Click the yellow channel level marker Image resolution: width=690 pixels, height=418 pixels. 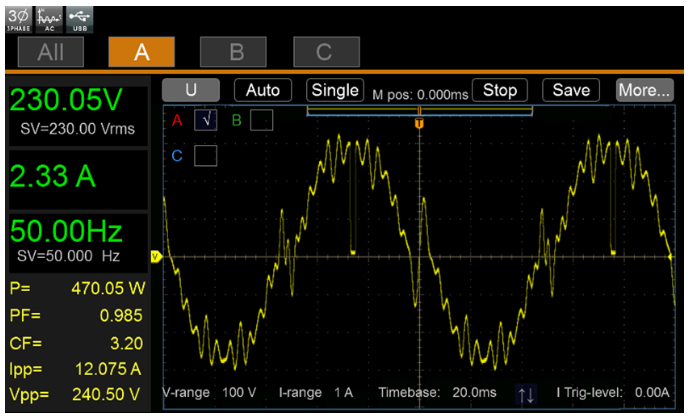click(x=156, y=257)
